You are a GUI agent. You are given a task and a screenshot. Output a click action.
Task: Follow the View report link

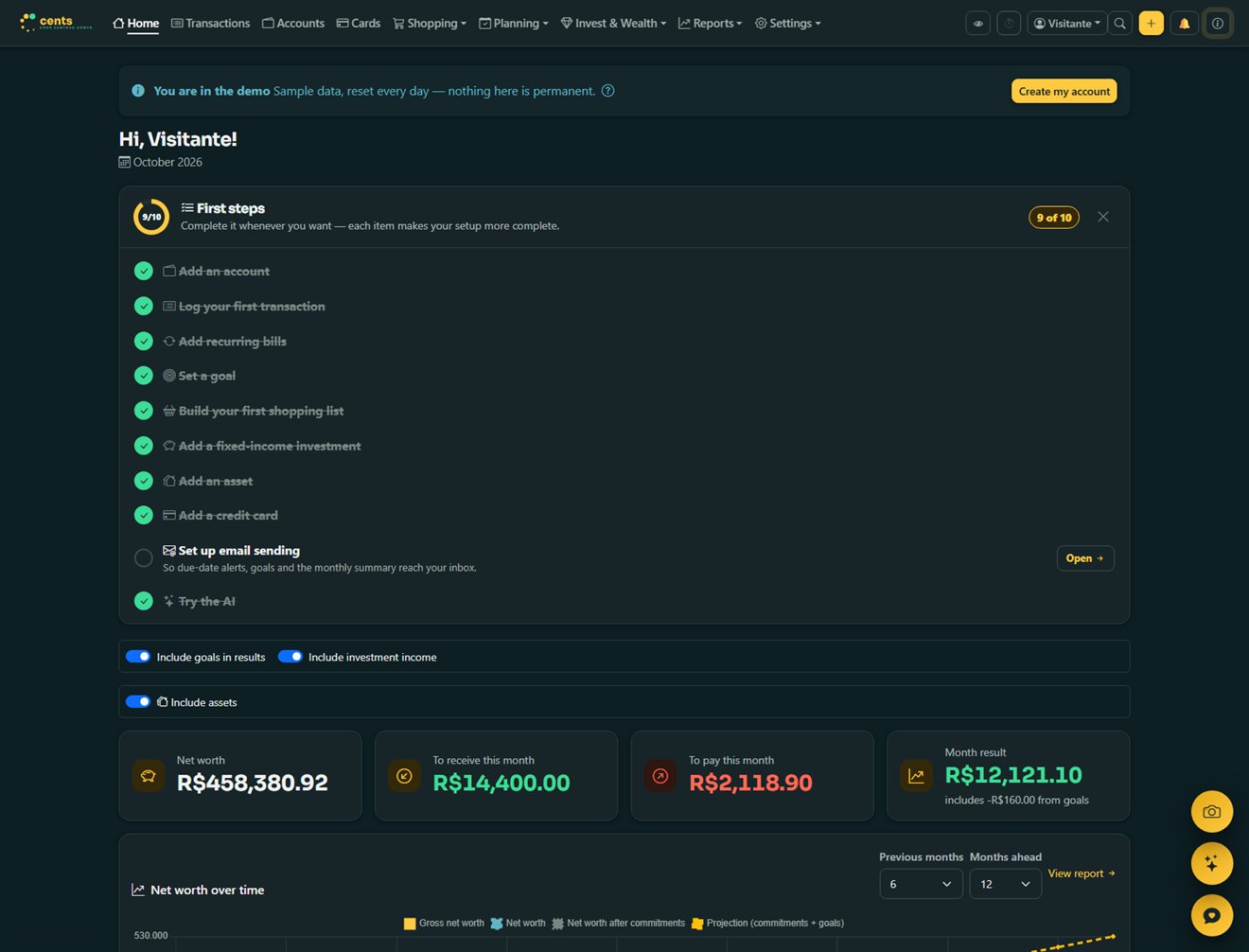click(x=1082, y=873)
